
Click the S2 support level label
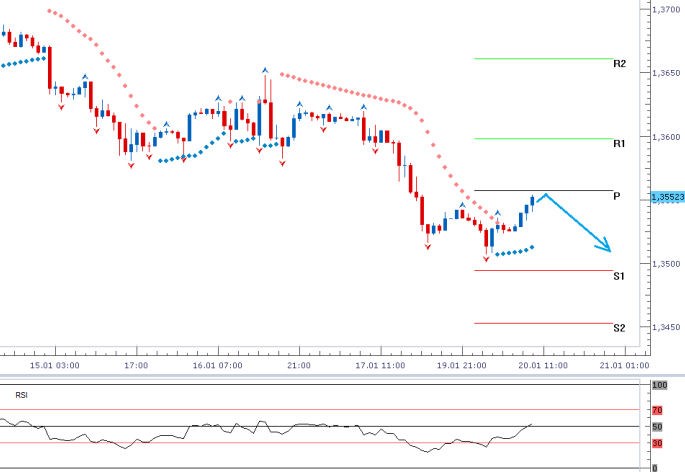619,328
